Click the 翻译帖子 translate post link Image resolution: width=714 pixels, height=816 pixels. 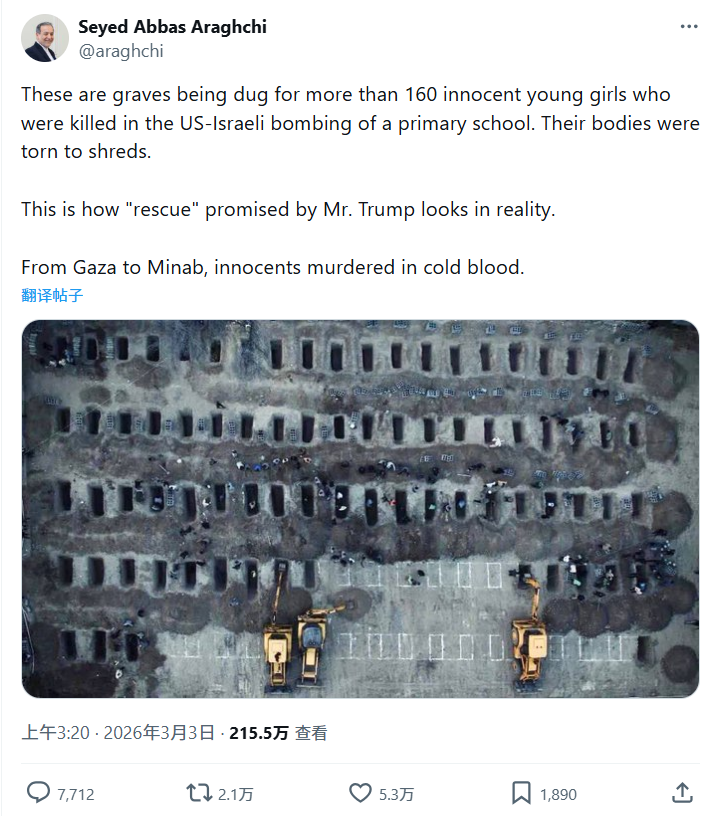52,295
